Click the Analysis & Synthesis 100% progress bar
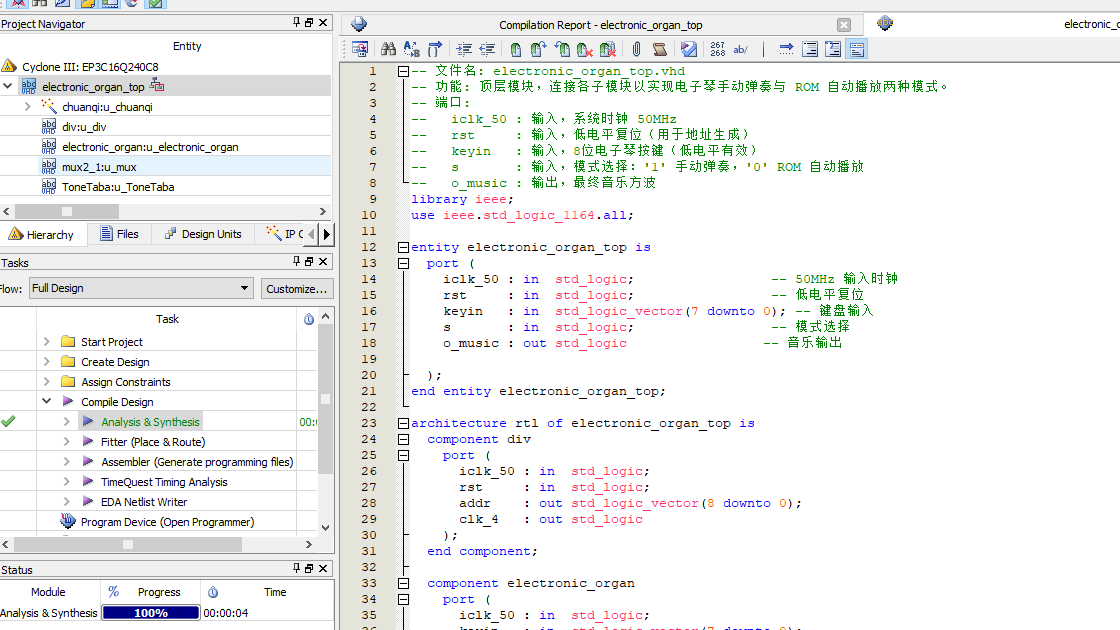1120x630 pixels. [x=151, y=613]
